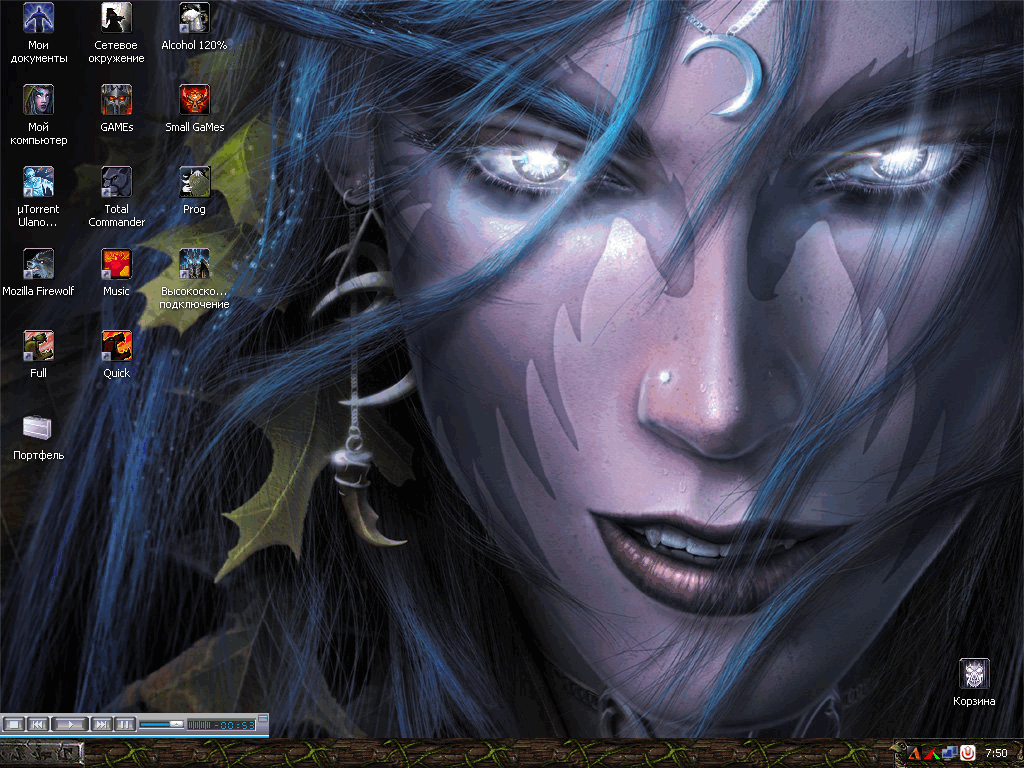Open the GAMEs folder icon
This screenshot has width=1024, height=768.
(116, 100)
